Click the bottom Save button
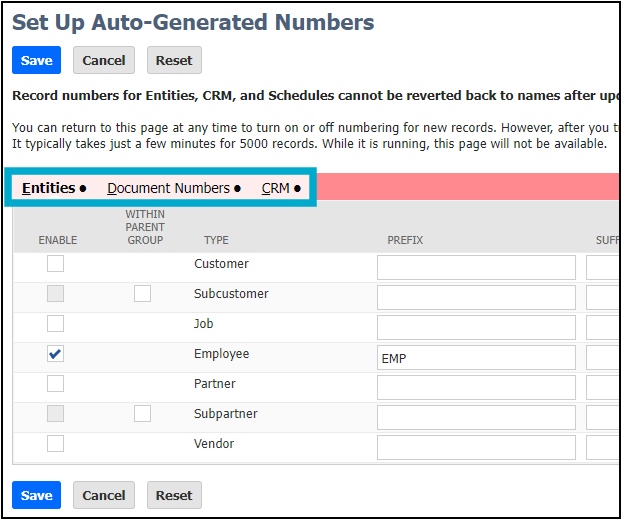Screen dimensions: 621x519 (36, 495)
